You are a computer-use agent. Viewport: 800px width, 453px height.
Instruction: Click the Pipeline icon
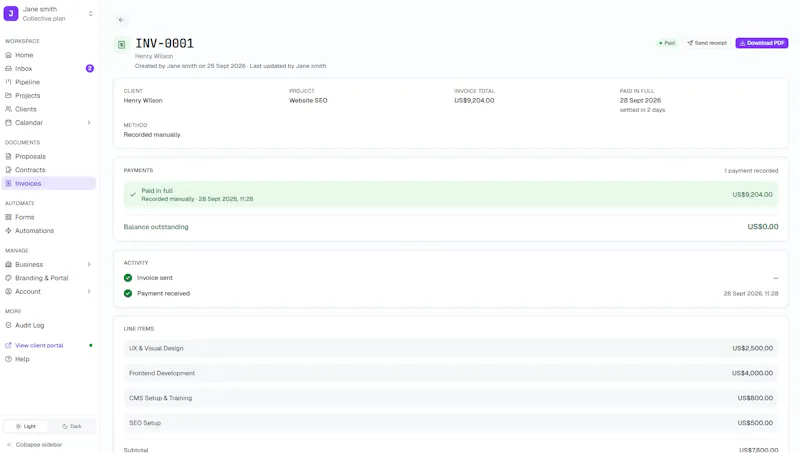pyautogui.click(x=8, y=82)
